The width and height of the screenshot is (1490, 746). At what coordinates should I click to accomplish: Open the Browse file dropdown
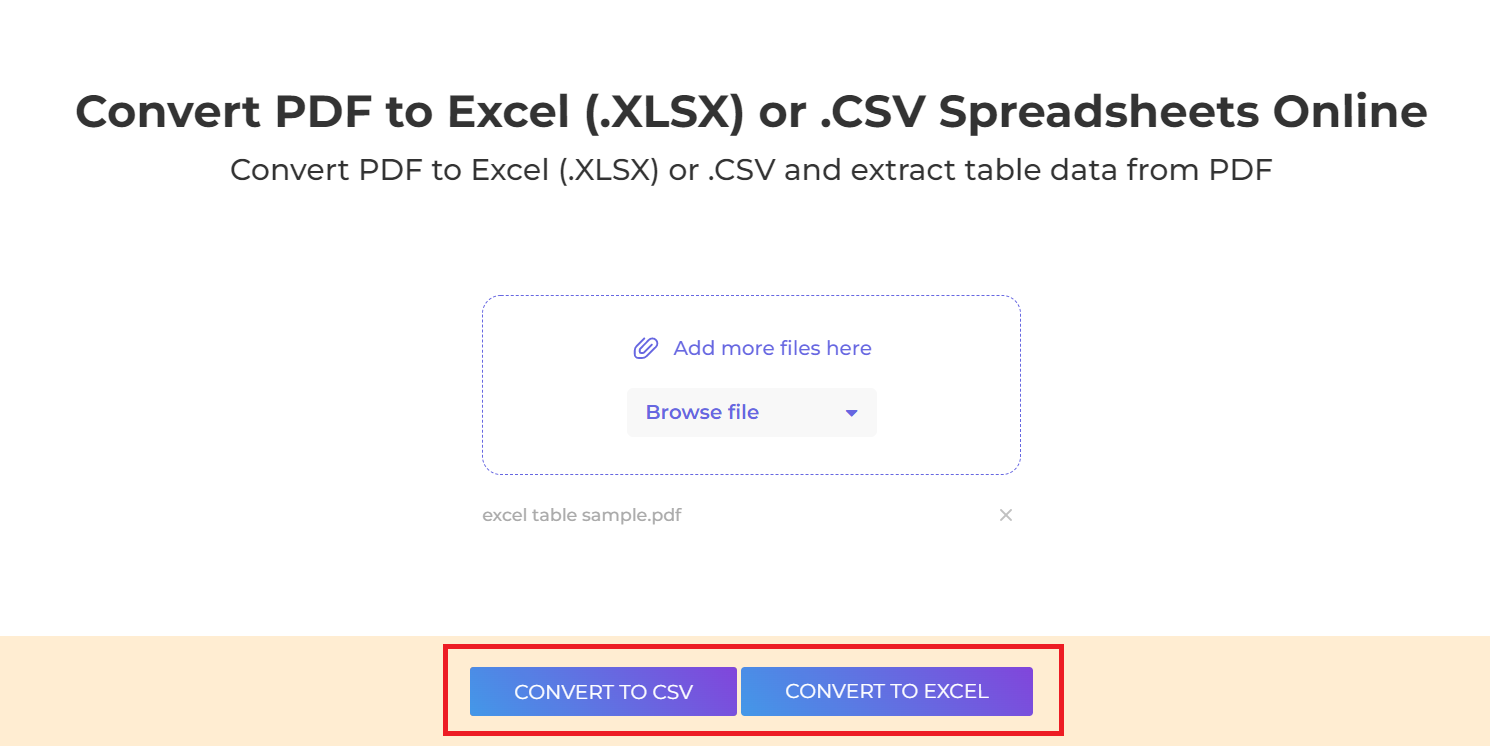(751, 412)
